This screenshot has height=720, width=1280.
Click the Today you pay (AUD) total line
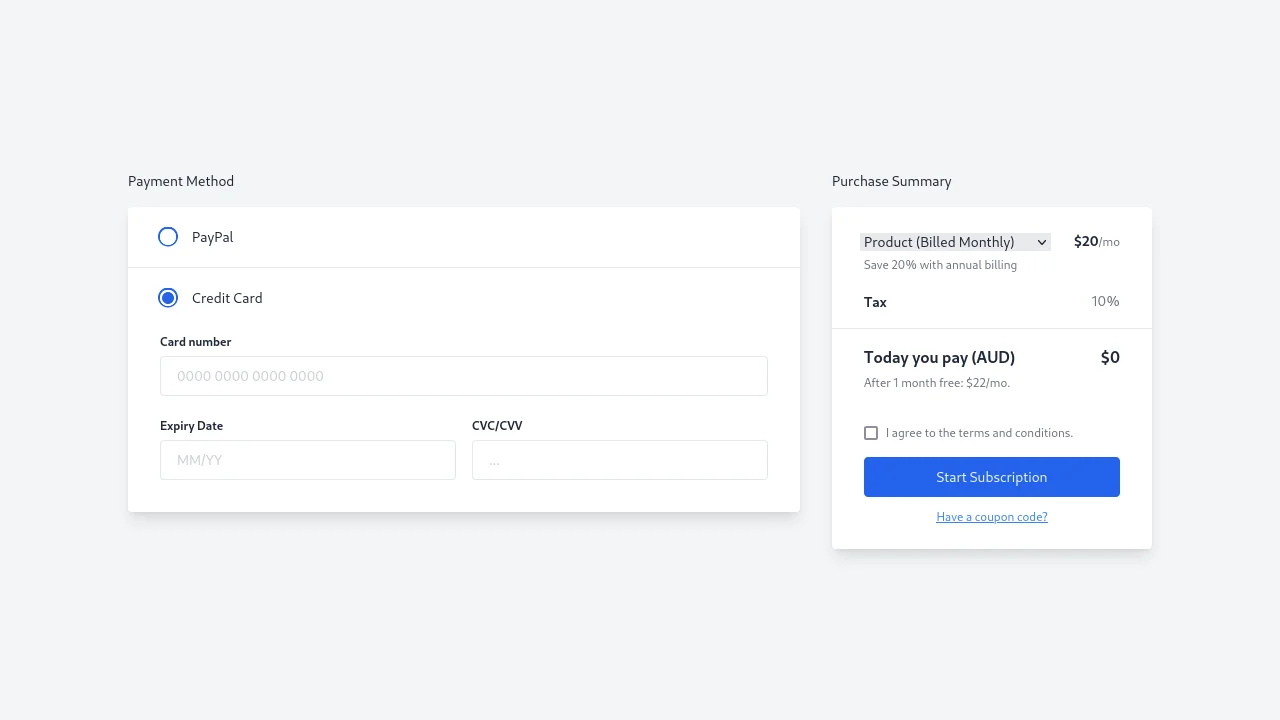coord(938,357)
